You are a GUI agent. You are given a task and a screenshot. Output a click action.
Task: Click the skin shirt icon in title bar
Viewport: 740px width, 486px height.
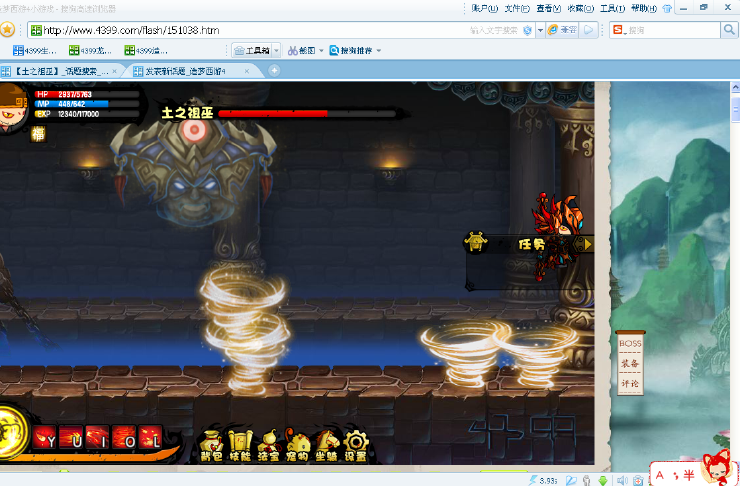(x=667, y=8)
